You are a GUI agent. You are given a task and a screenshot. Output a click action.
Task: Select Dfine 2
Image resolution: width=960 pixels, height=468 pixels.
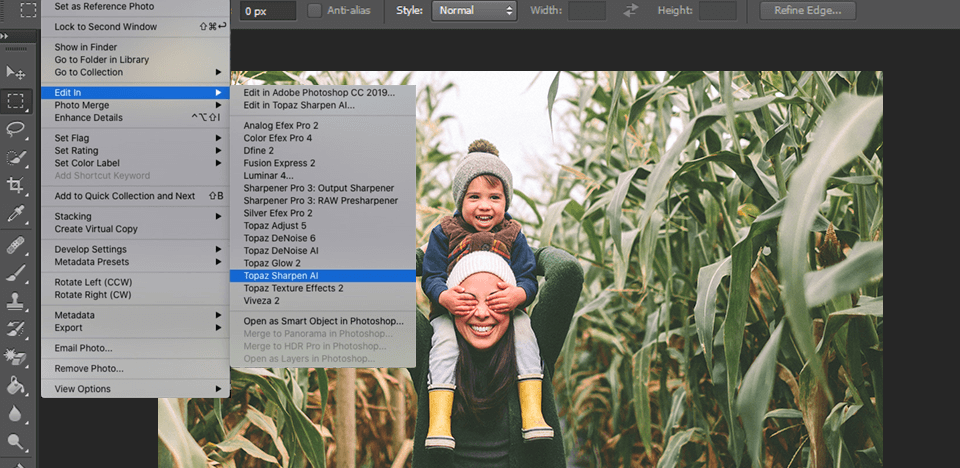323,151
